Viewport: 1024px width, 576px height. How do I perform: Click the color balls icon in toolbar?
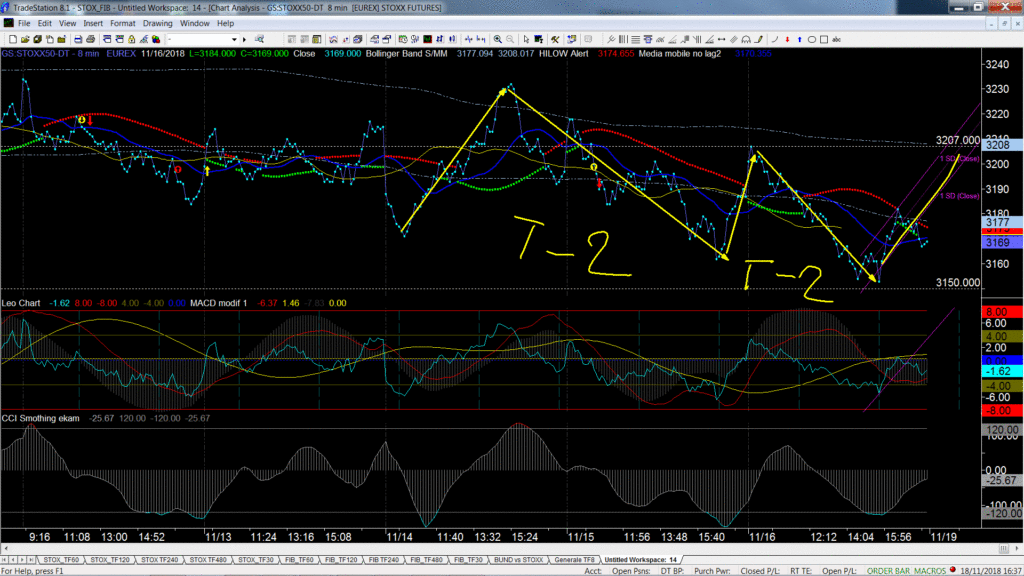155,39
